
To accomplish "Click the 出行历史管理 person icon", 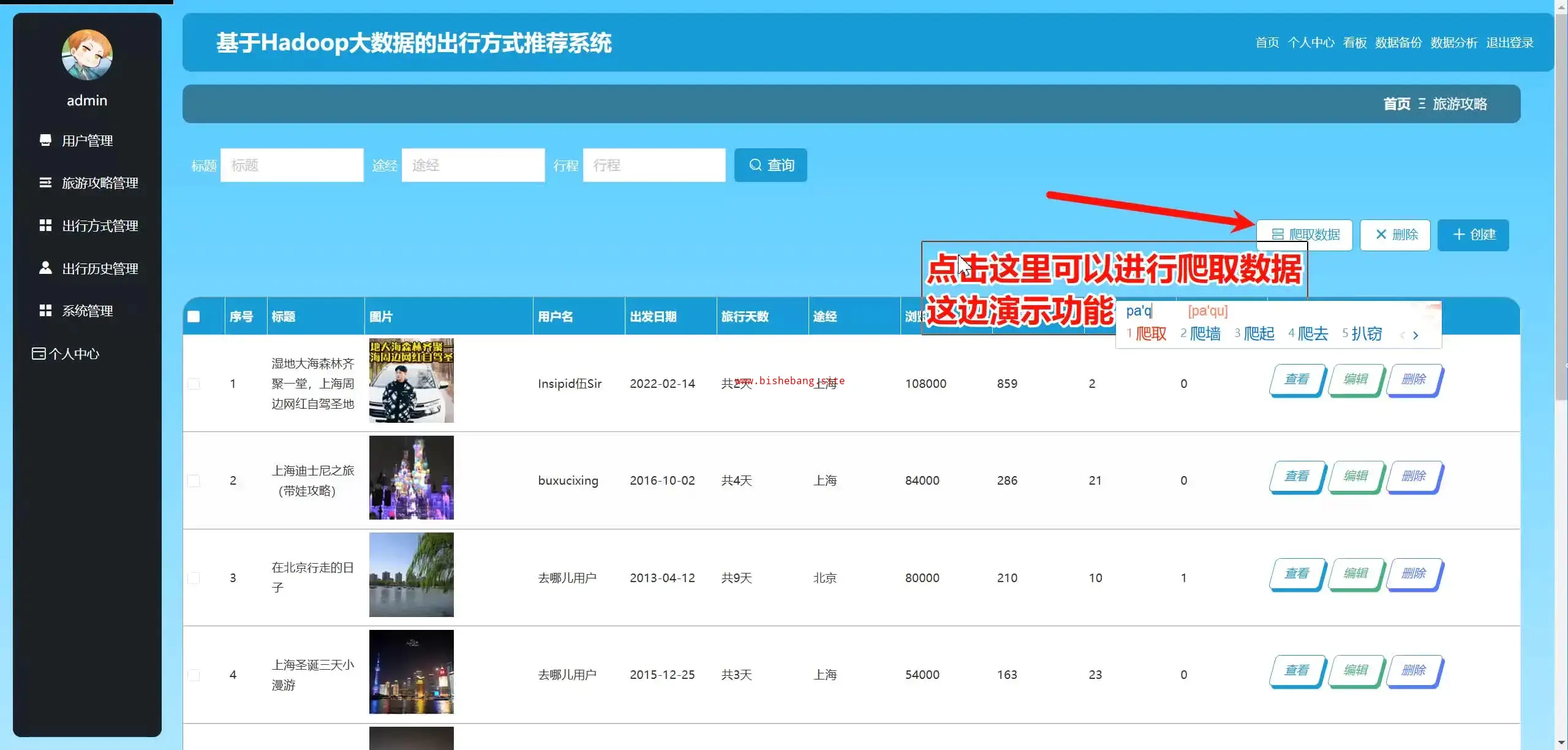I will point(45,268).
